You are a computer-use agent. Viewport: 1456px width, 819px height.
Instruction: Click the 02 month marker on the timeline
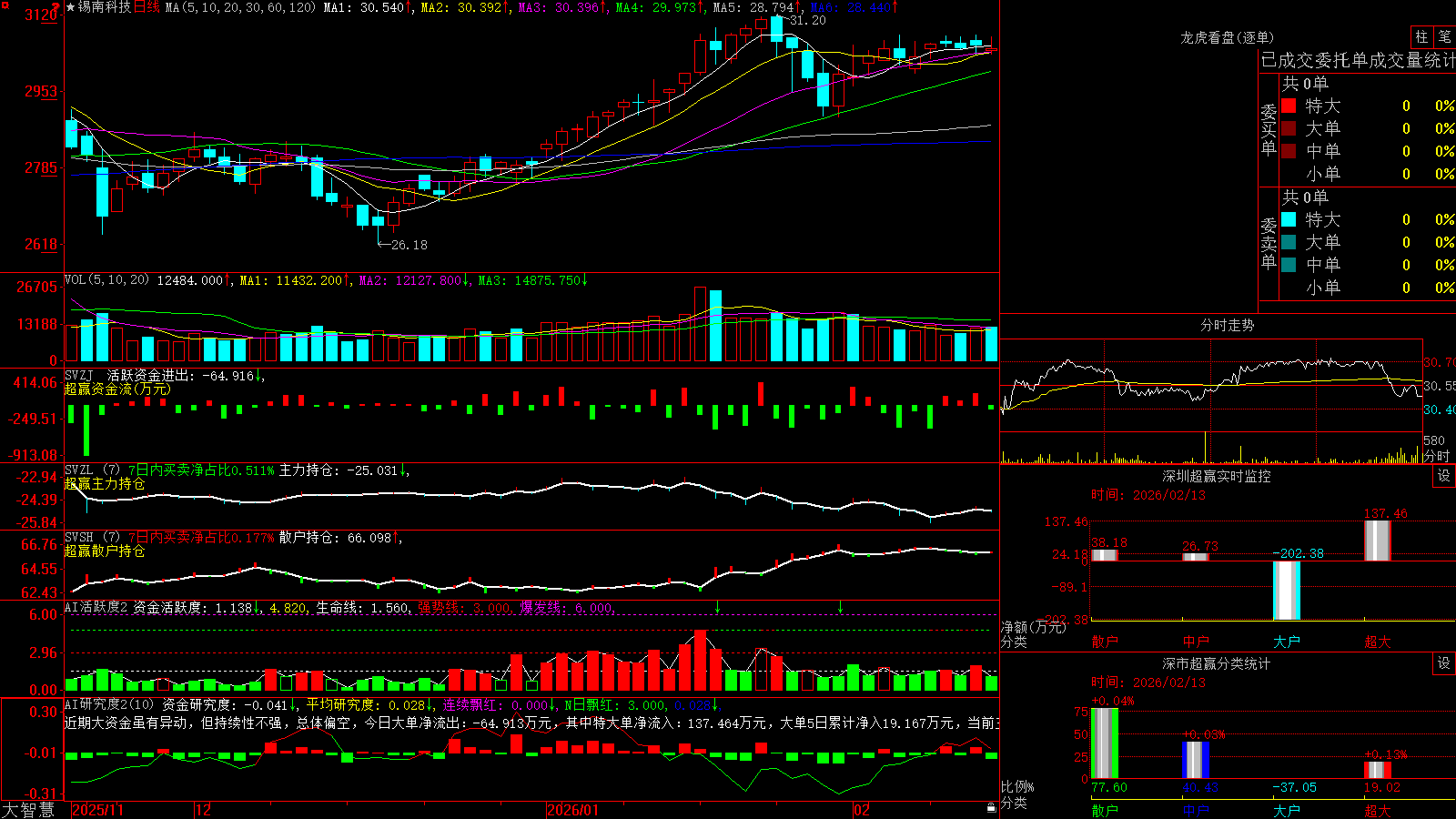[861, 810]
